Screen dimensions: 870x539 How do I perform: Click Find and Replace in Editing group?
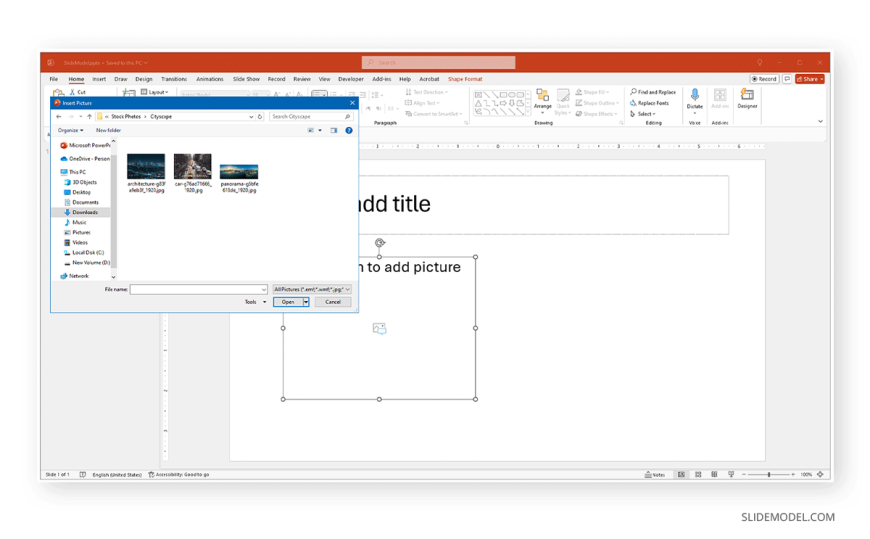[x=653, y=92]
